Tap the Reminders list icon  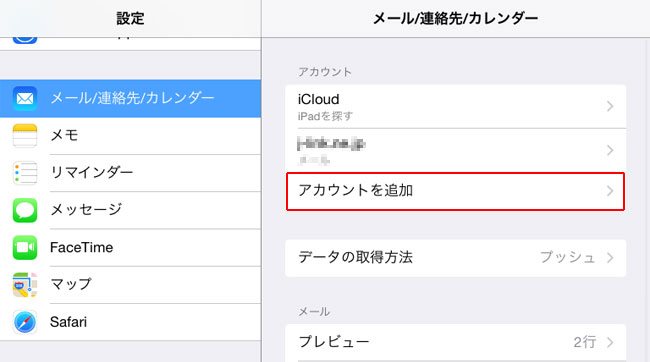coord(25,173)
